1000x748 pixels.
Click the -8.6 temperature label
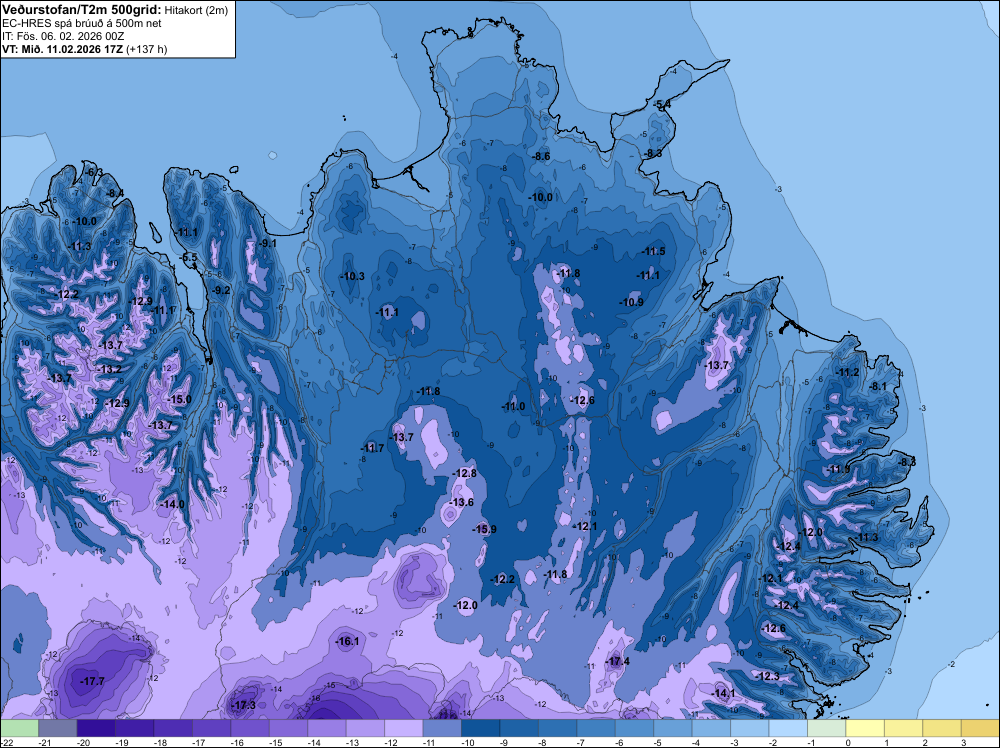pyautogui.click(x=542, y=156)
